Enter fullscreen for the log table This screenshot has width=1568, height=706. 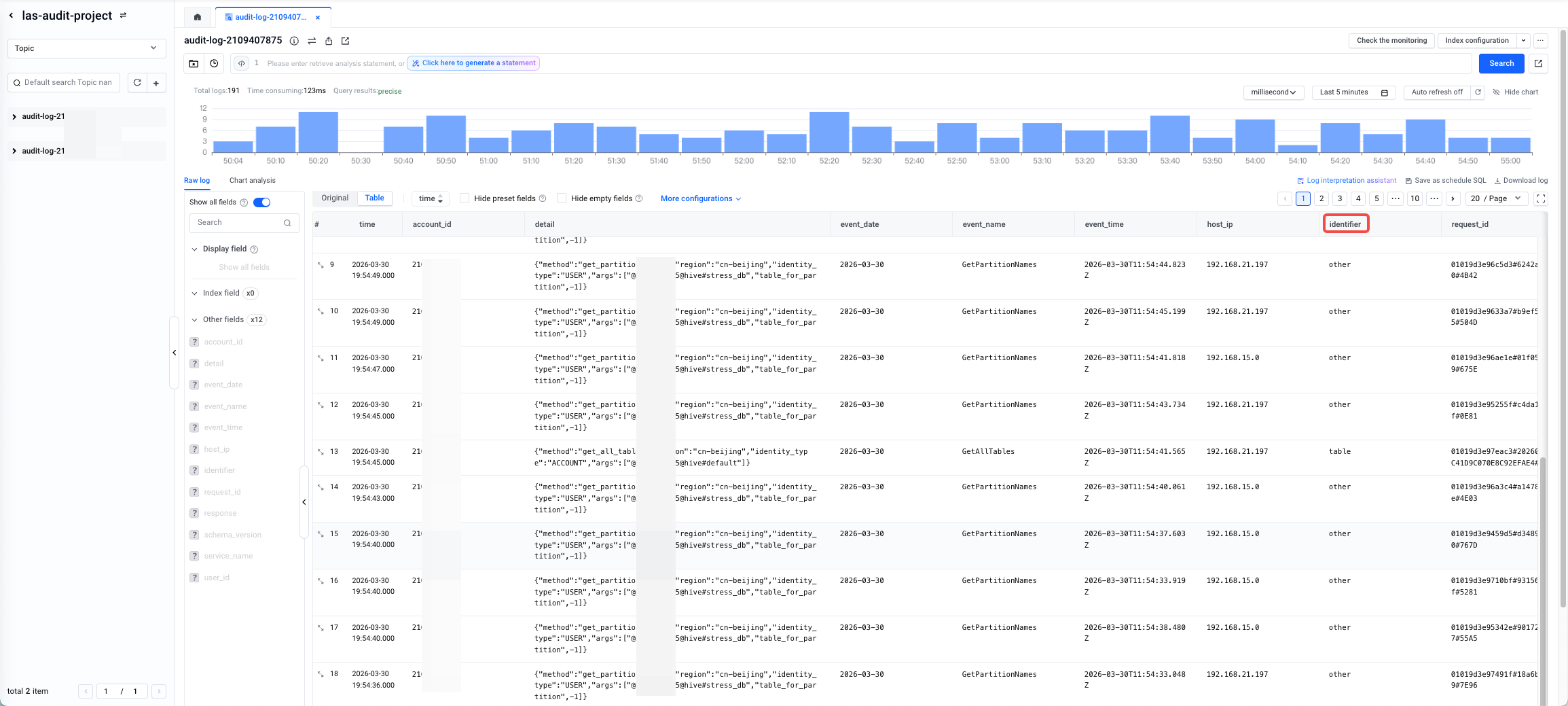coord(1541,198)
